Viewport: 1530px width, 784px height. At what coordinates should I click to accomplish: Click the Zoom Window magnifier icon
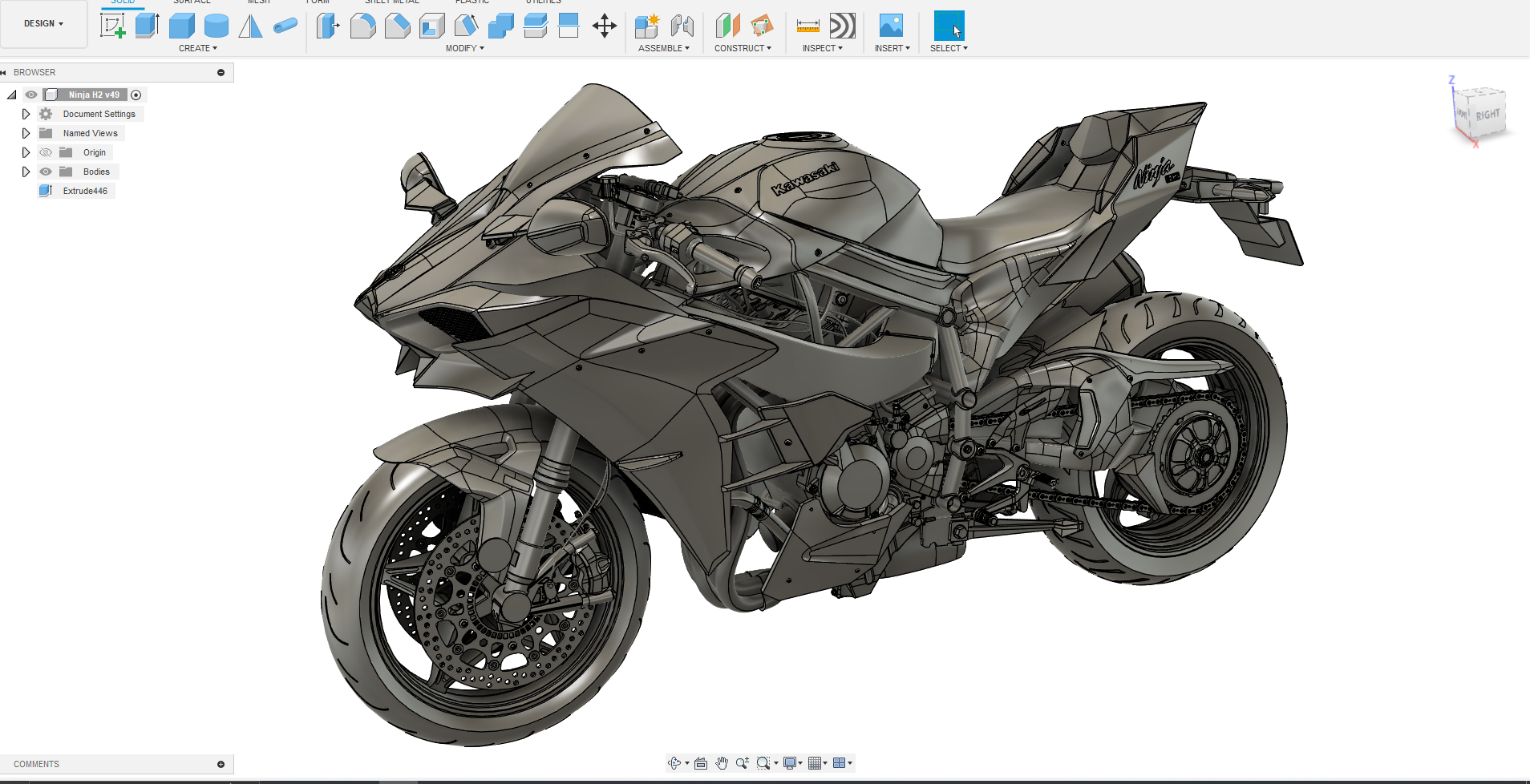click(x=763, y=763)
